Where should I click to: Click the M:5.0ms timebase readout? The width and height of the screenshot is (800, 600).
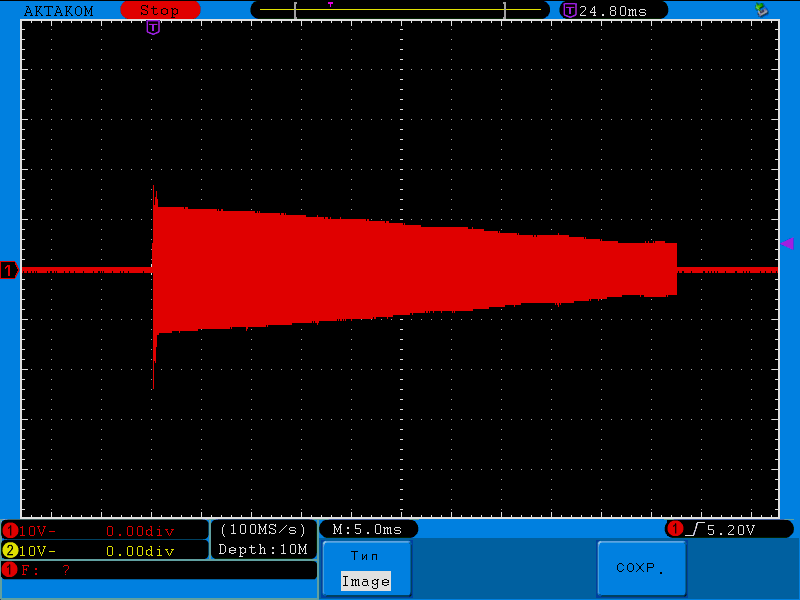click(x=367, y=529)
